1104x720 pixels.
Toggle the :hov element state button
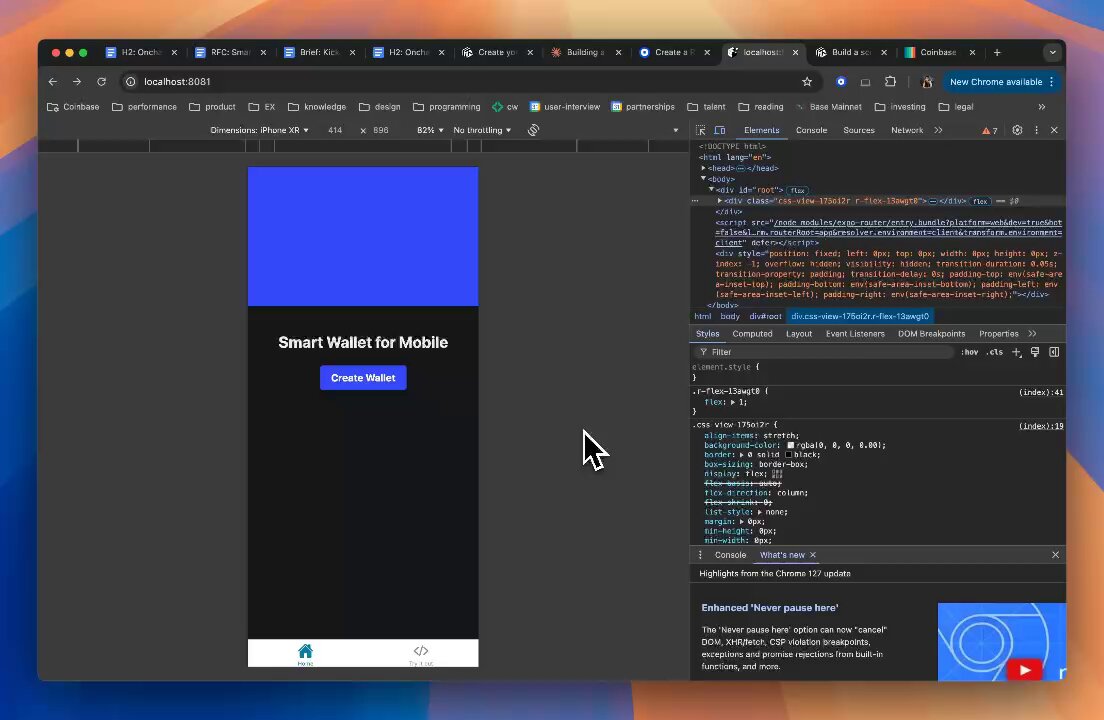pos(970,352)
